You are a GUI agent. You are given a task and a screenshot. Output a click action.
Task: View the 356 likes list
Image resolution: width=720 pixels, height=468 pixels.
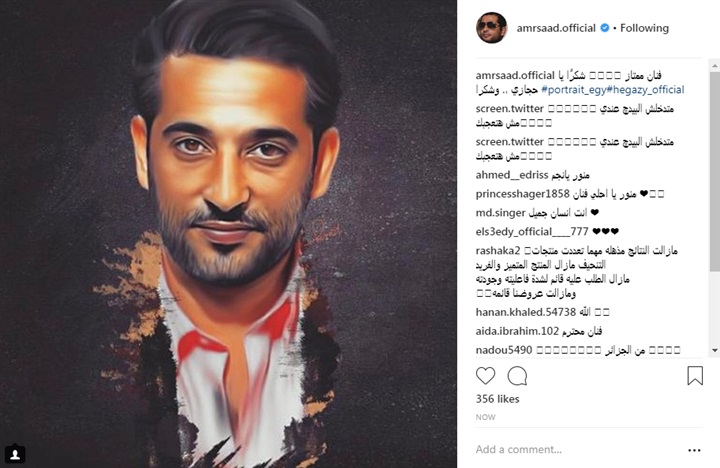(497, 399)
